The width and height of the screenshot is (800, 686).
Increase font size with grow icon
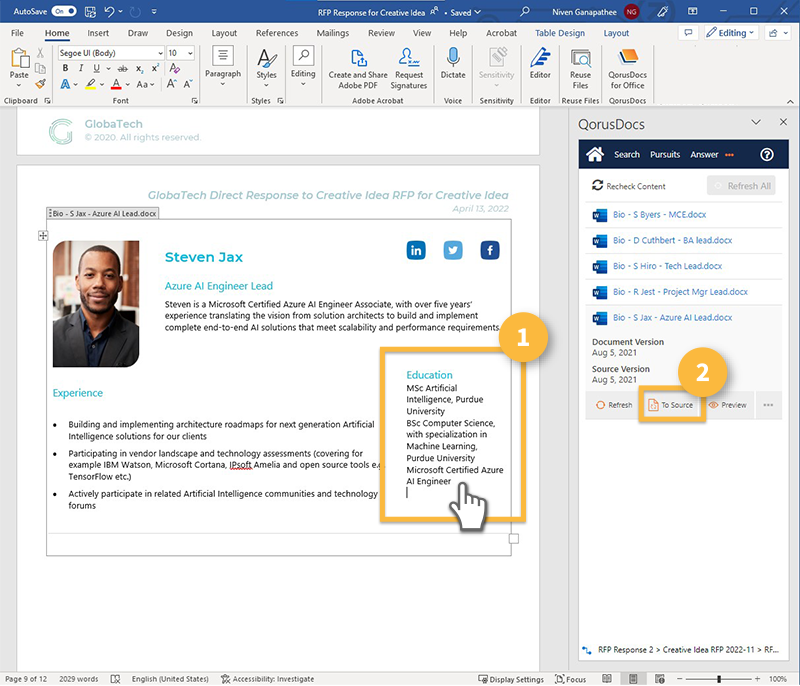[172, 84]
